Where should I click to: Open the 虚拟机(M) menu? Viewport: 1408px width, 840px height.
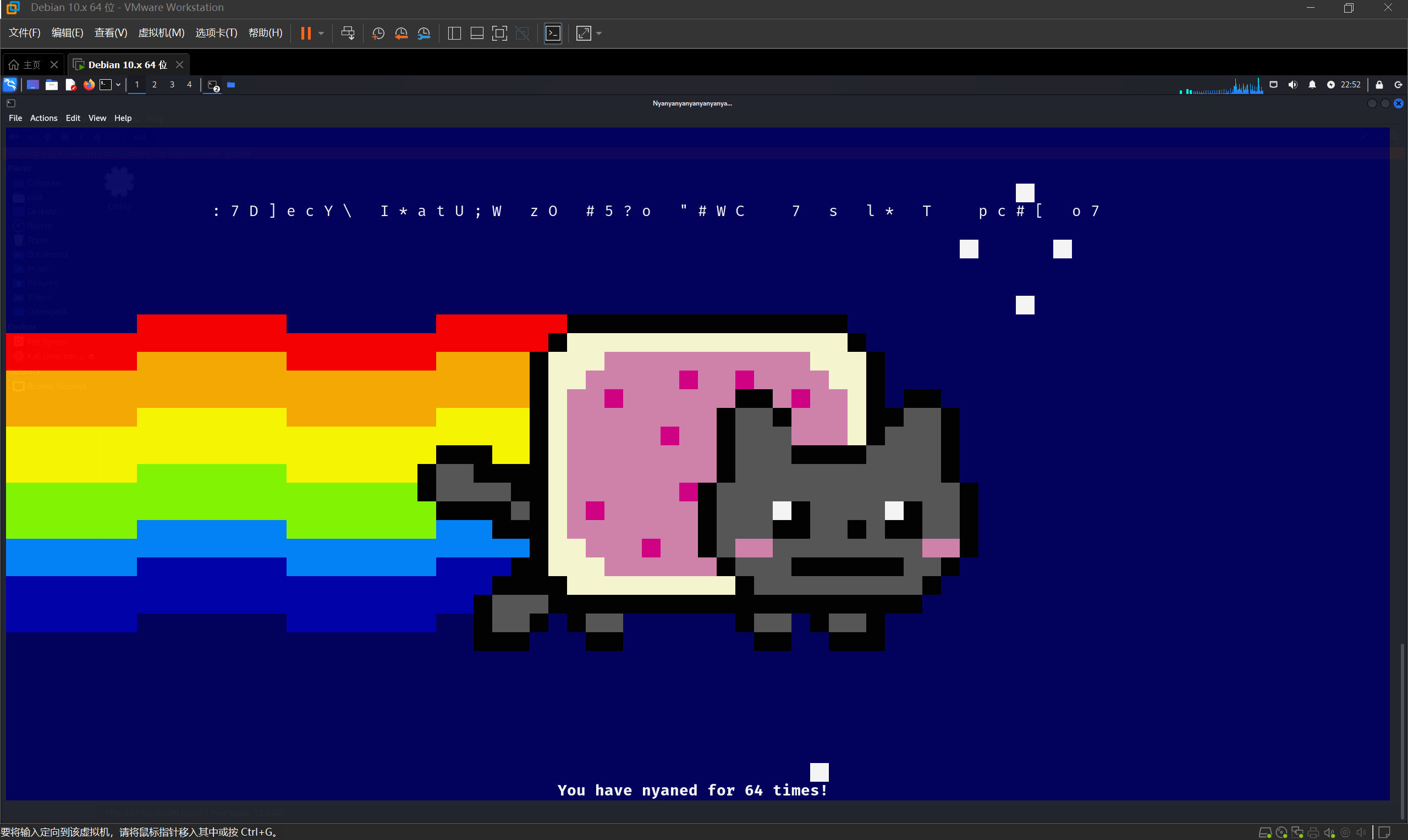click(161, 33)
